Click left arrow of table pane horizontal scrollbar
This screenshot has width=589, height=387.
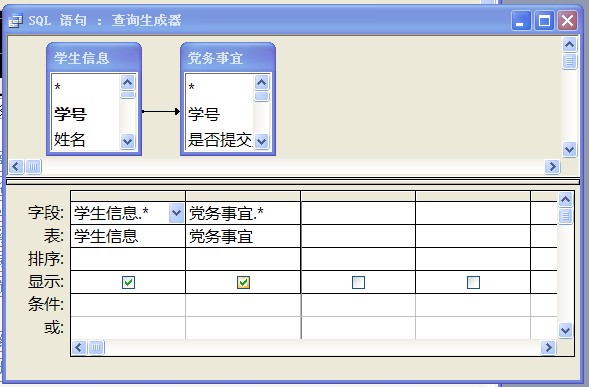16,166
